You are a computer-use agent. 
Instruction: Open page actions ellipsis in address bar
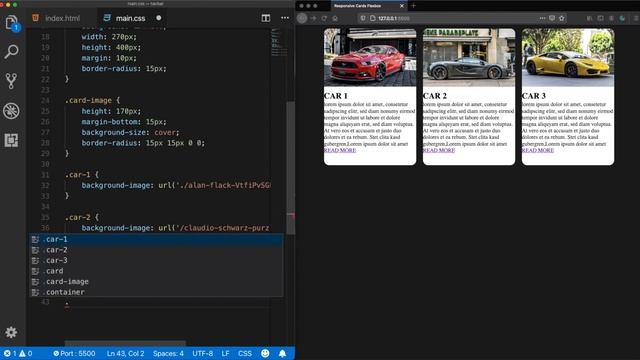click(x=542, y=18)
